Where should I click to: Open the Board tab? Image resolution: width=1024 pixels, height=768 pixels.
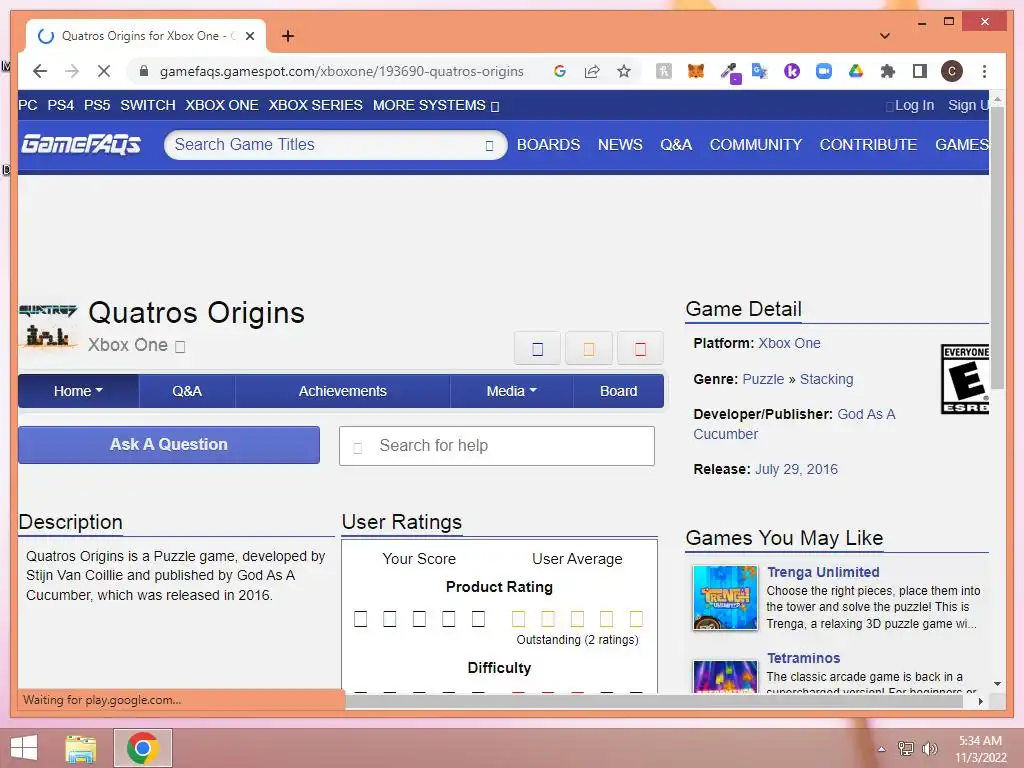(618, 391)
